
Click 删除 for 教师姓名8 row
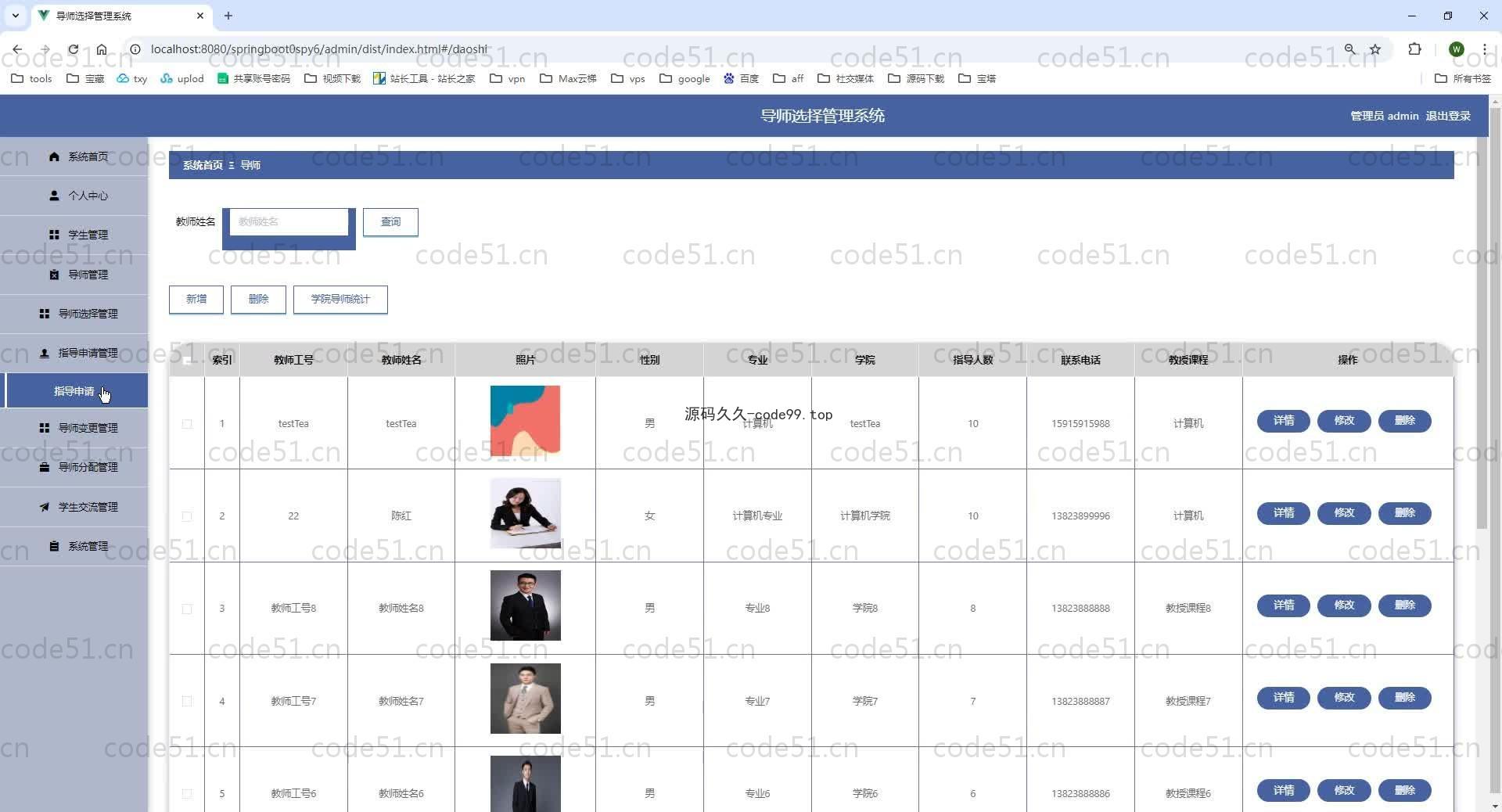pyautogui.click(x=1404, y=605)
